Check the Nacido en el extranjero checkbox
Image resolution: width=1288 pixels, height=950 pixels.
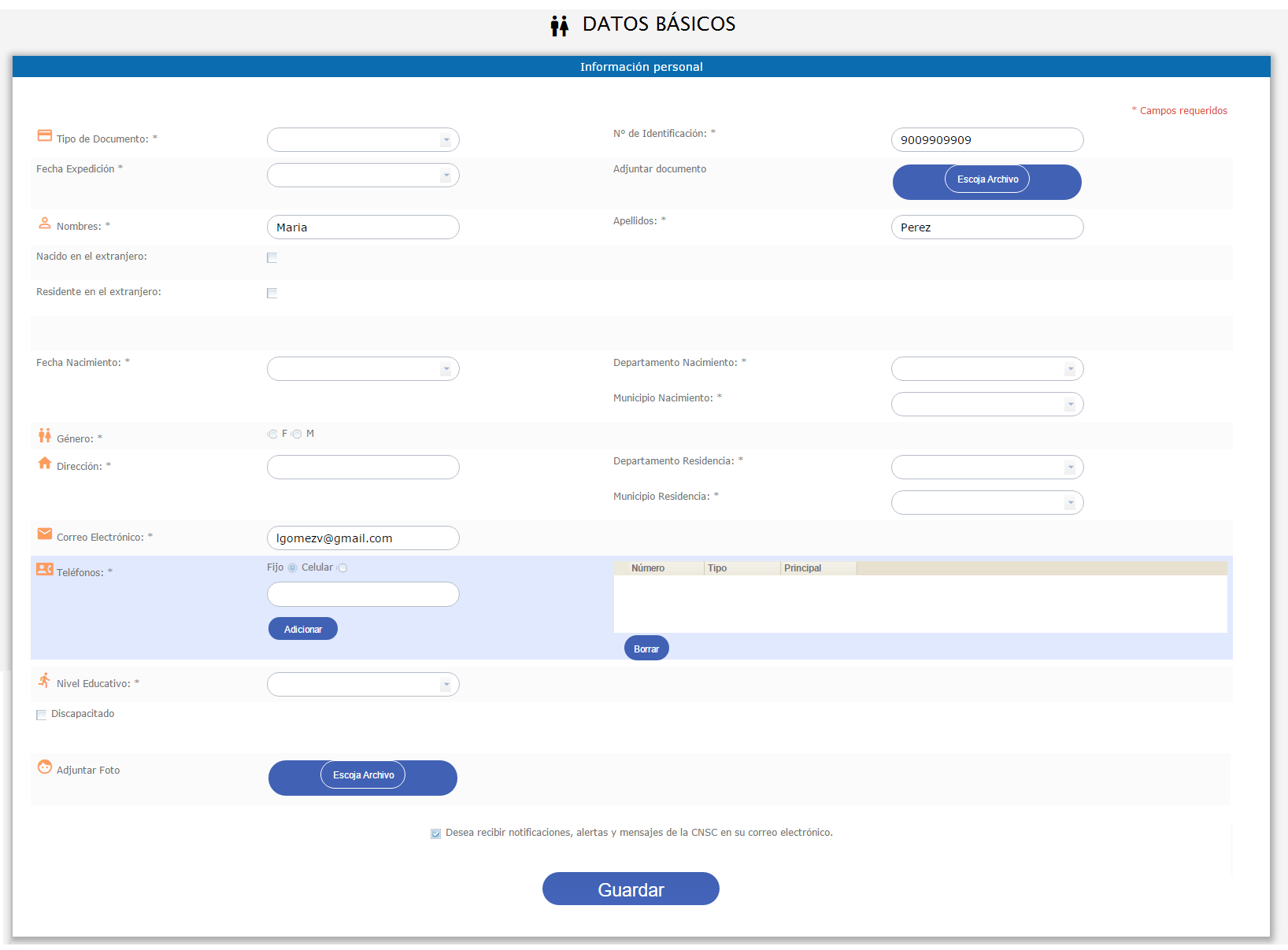[272, 258]
